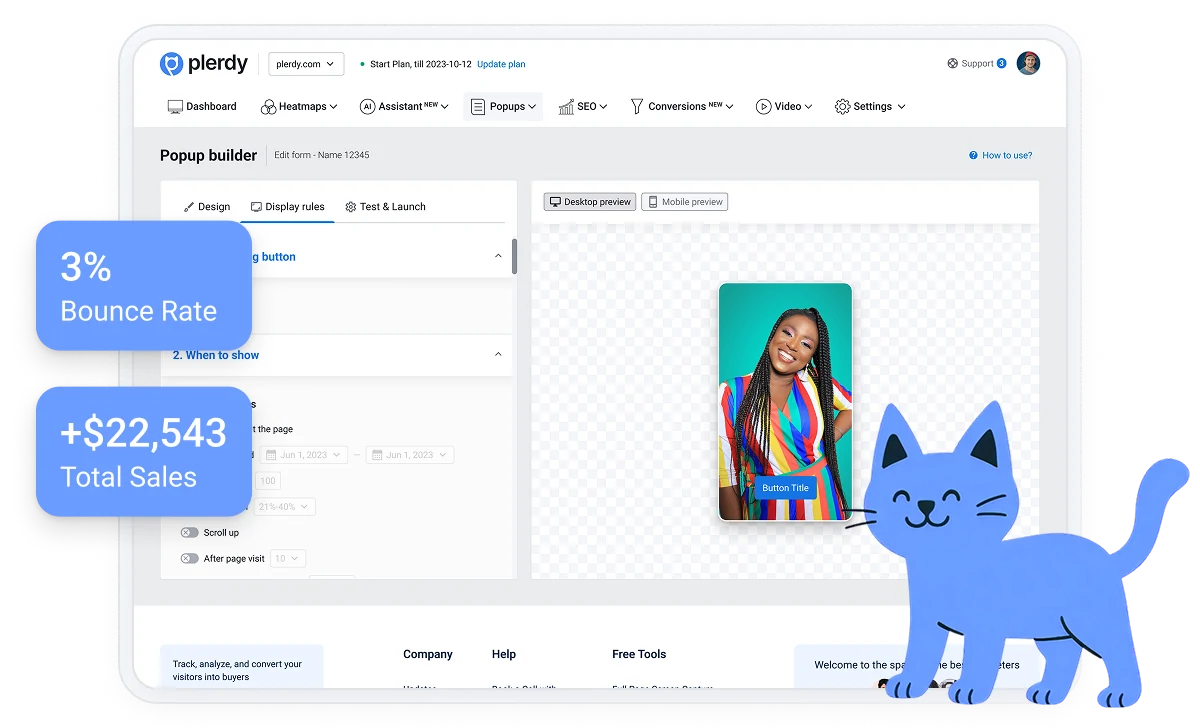Switch to the Test & Launch tab
The image size is (1200, 728).
click(x=385, y=207)
